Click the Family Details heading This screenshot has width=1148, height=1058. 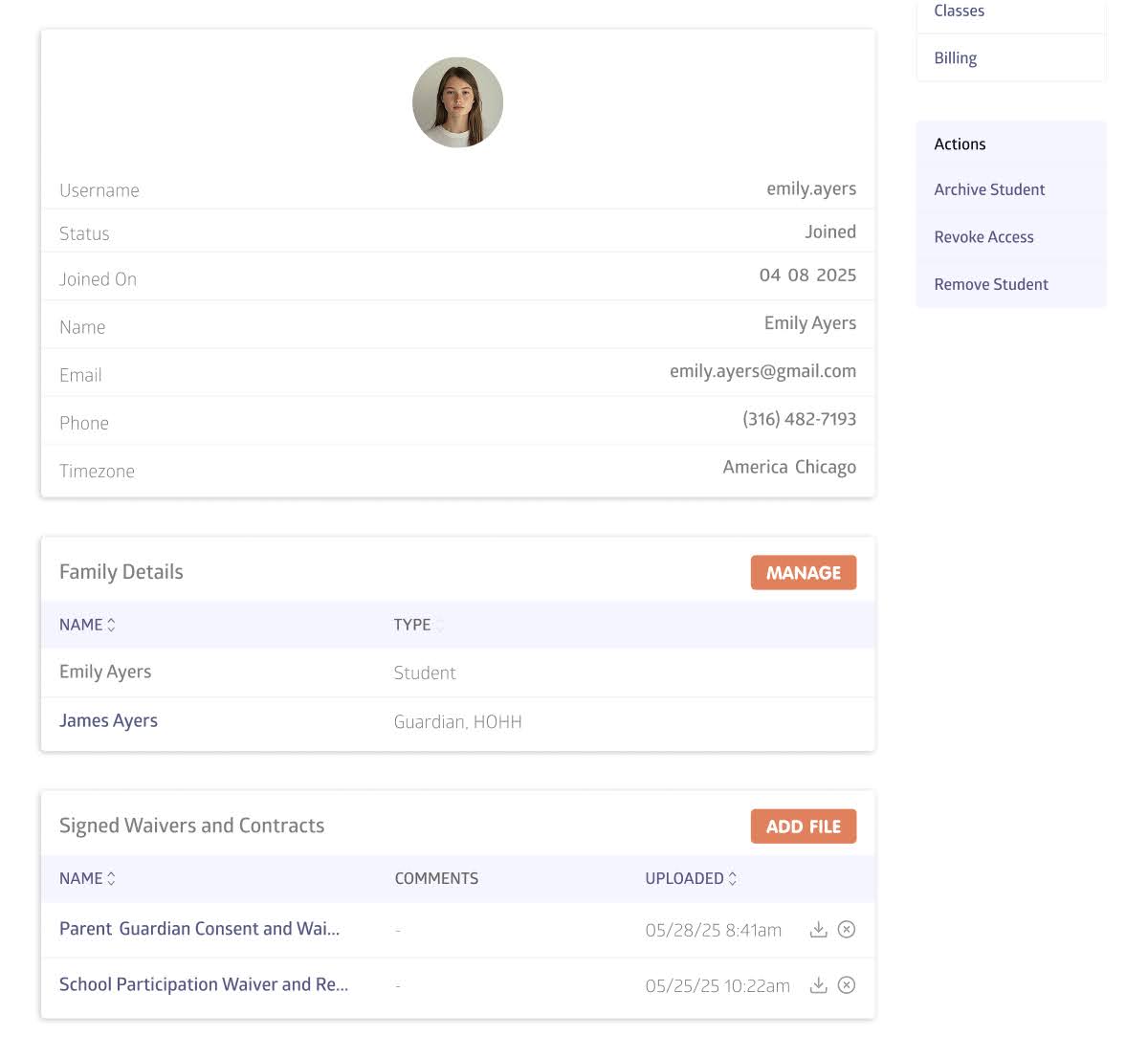[121, 572]
